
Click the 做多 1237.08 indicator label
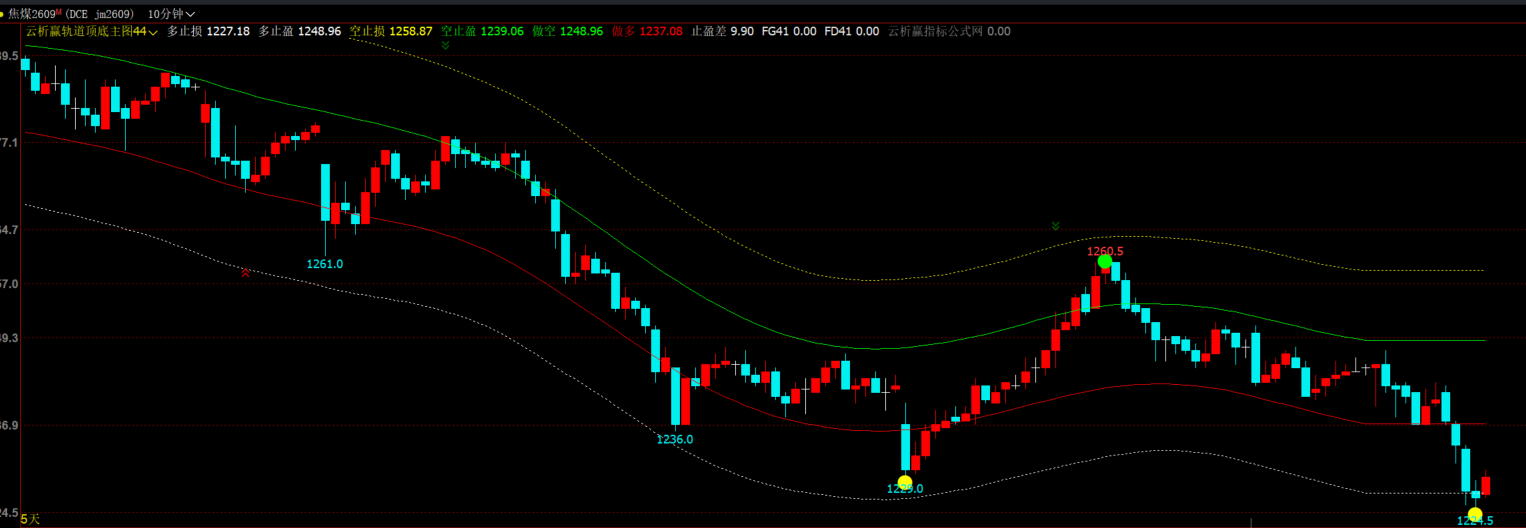pyautogui.click(x=647, y=31)
